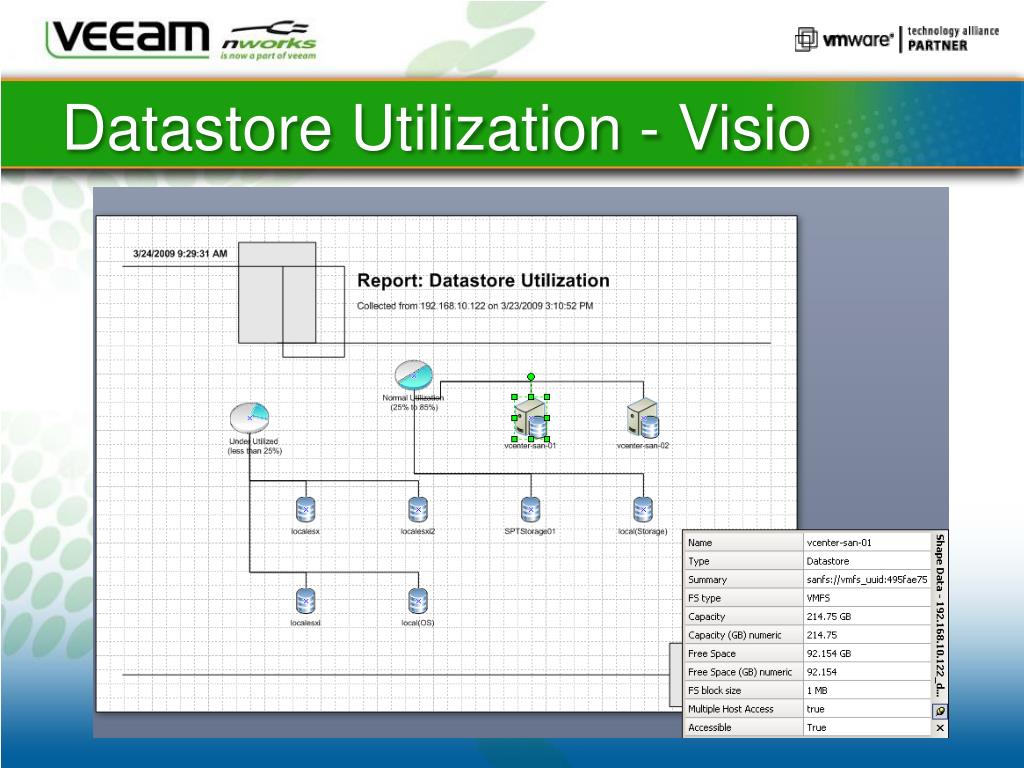Click the gray rectangle placeholder in report header
1024x768 pixels.
coord(277,293)
